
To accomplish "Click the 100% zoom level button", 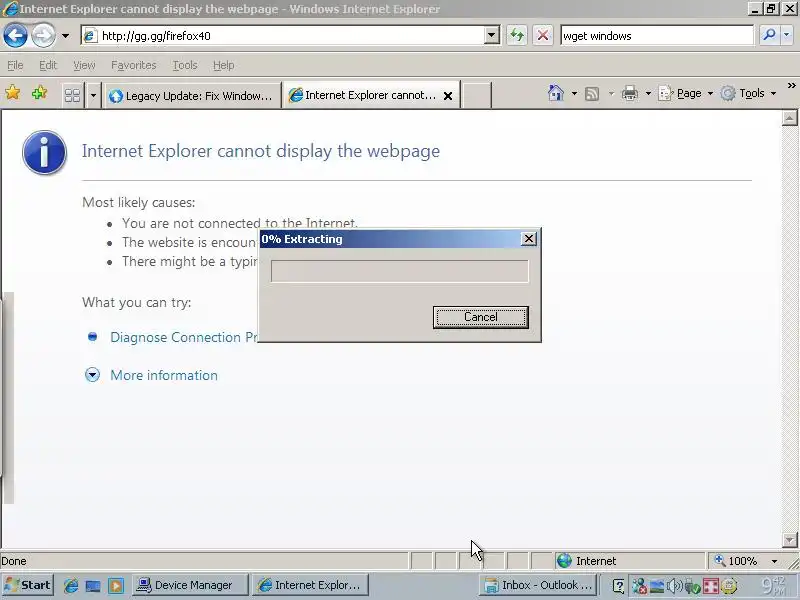I will coord(736,561).
